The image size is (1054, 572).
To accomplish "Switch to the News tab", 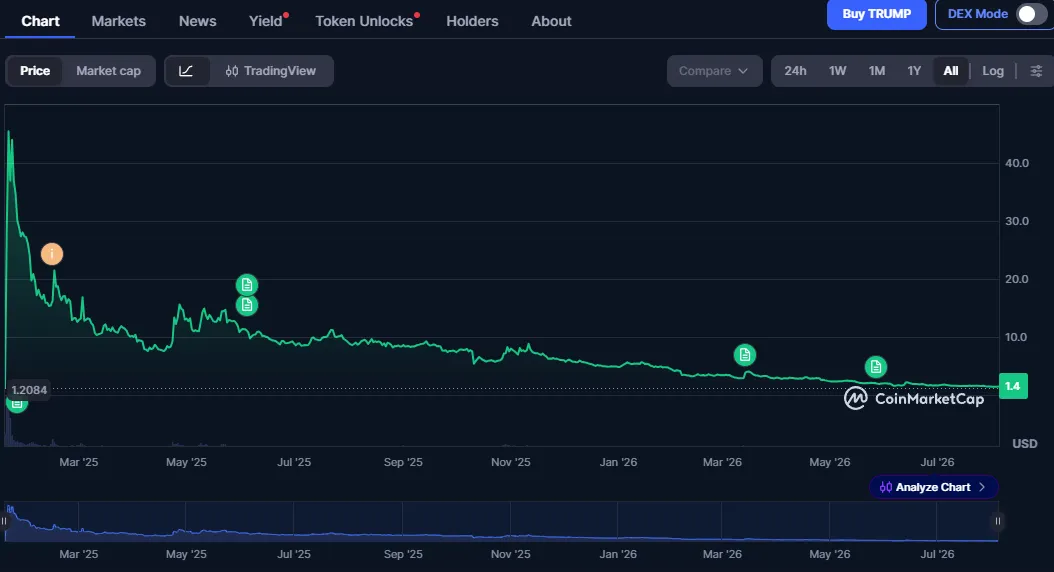I will [198, 21].
